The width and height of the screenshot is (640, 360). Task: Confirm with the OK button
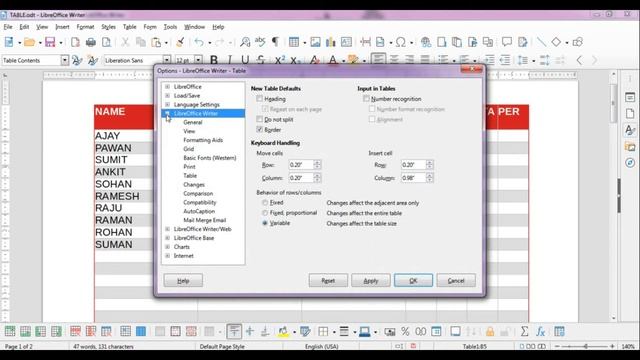tap(413, 280)
